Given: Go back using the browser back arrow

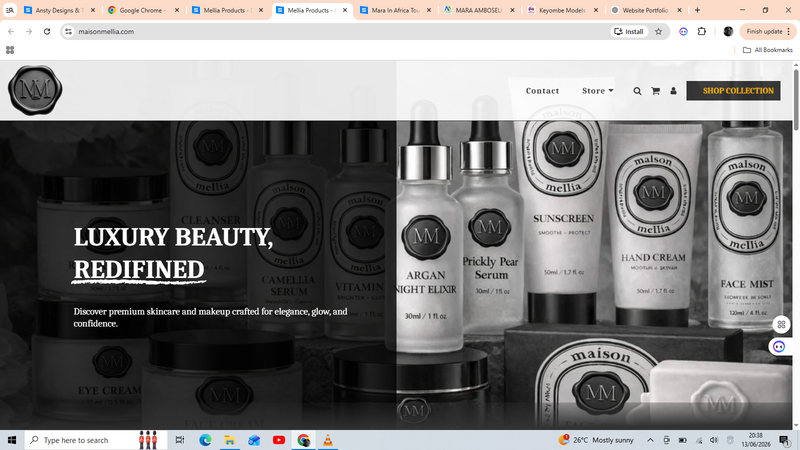Looking at the screenshot, I should (11, 32).
